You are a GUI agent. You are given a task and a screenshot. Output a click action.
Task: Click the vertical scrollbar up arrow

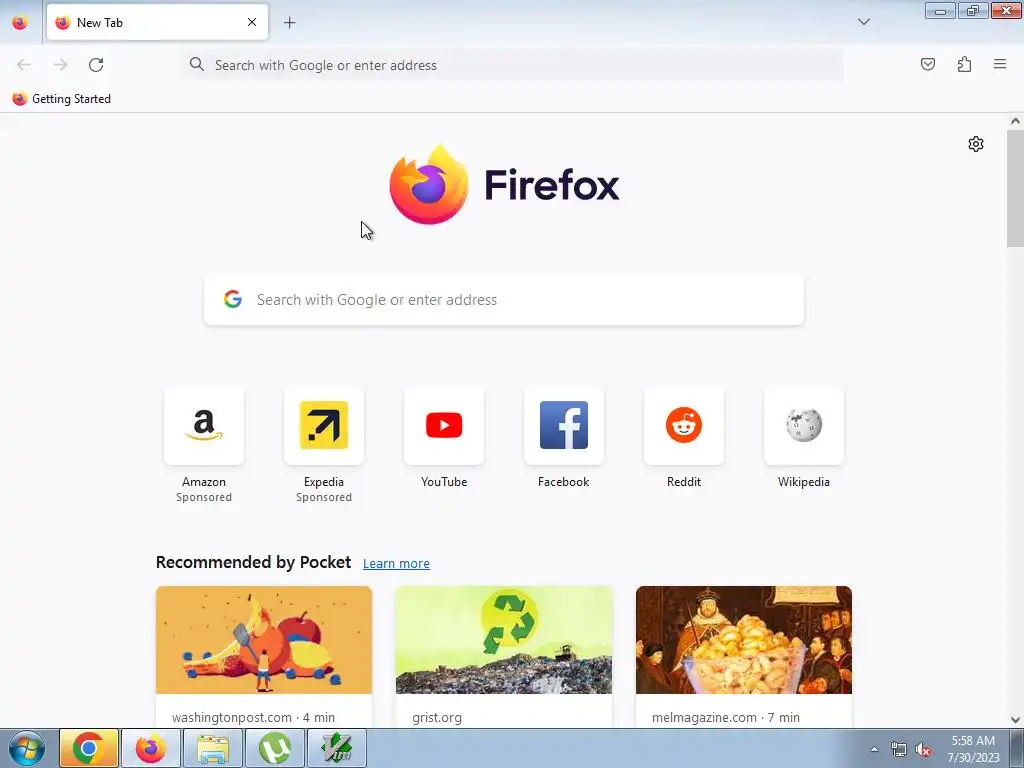[x=1015, y=121]
